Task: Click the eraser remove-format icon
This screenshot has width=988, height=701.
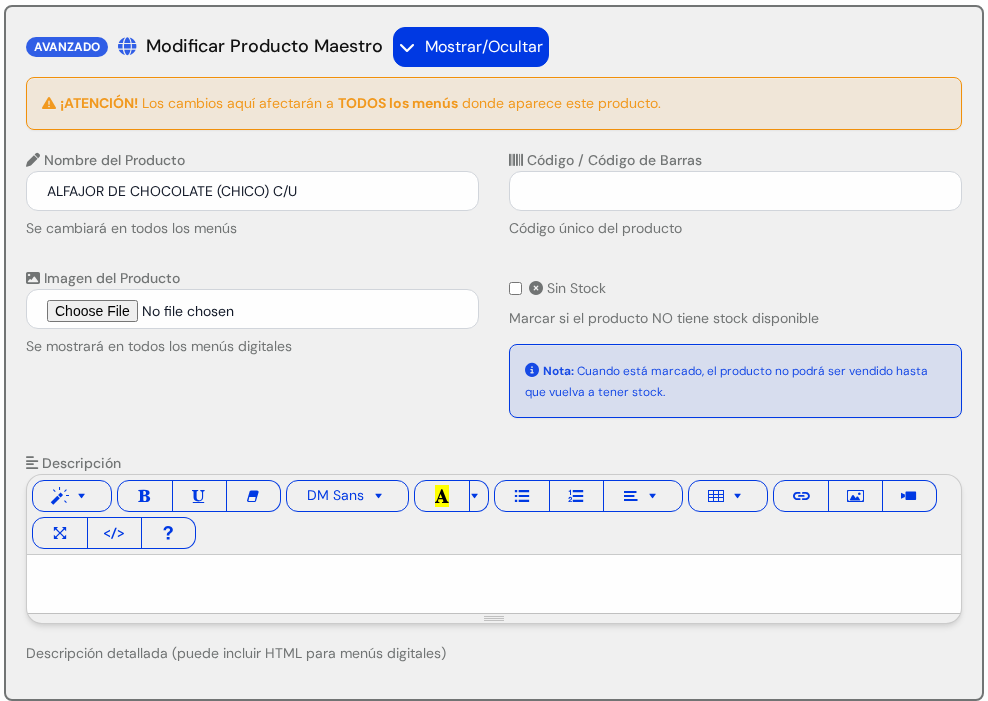Action: pyautogui.click(x=253, y=496)
